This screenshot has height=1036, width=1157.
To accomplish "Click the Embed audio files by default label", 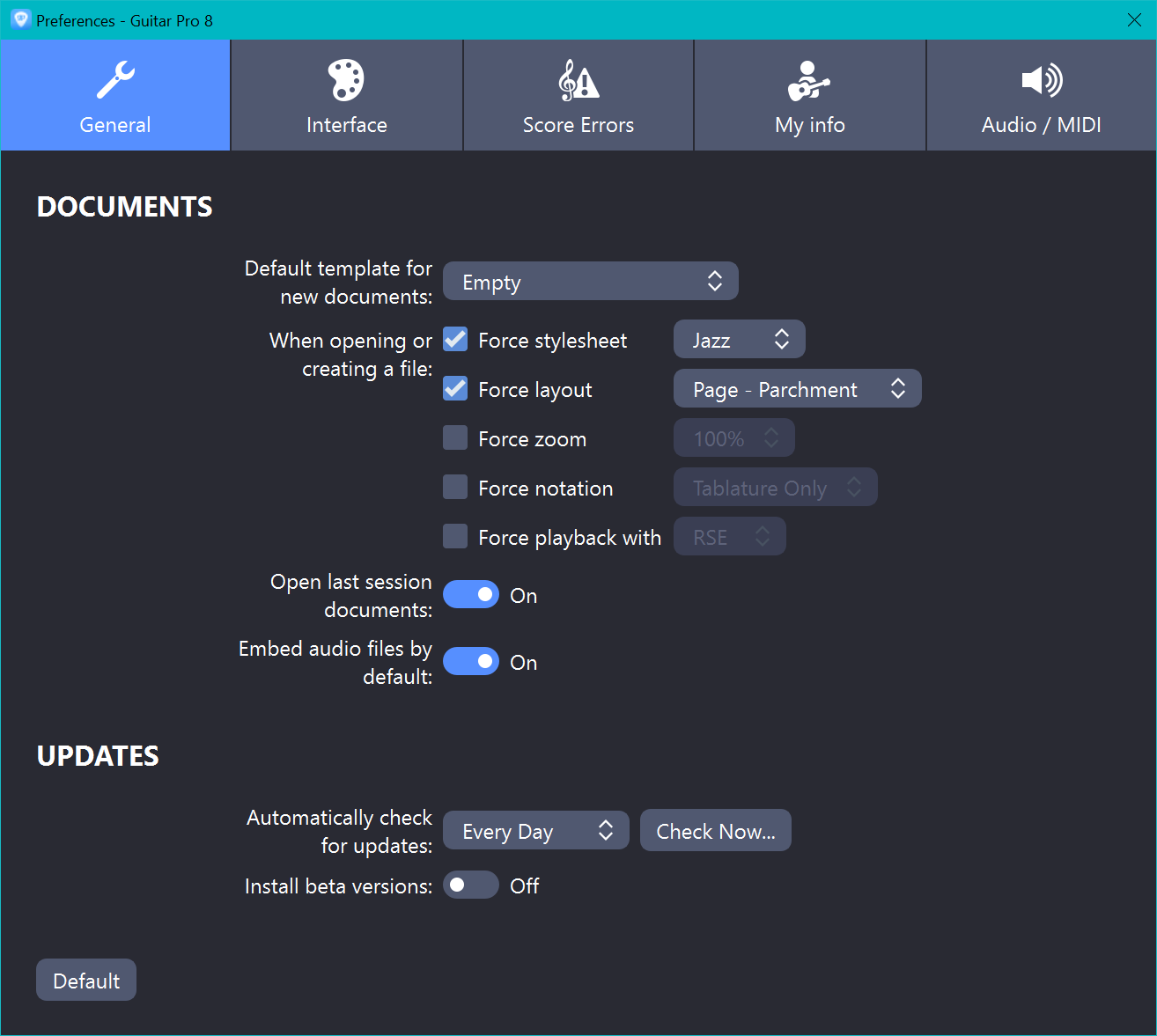I will click(335, 663).
